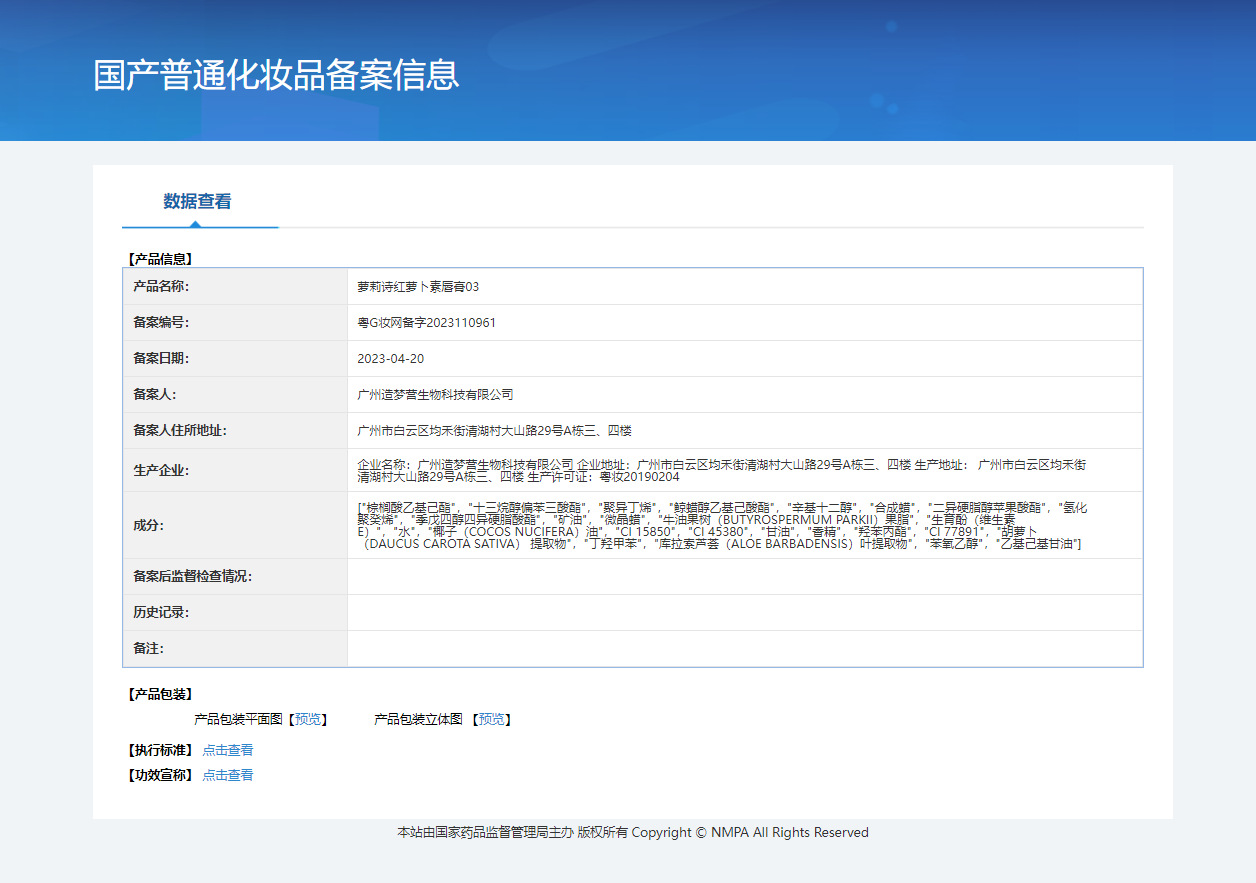Click the 国产普通化妆品备案信息 page title
The height and width of the screenshot is (883, 1256).
pyautogui.click(x=276, y=75)
